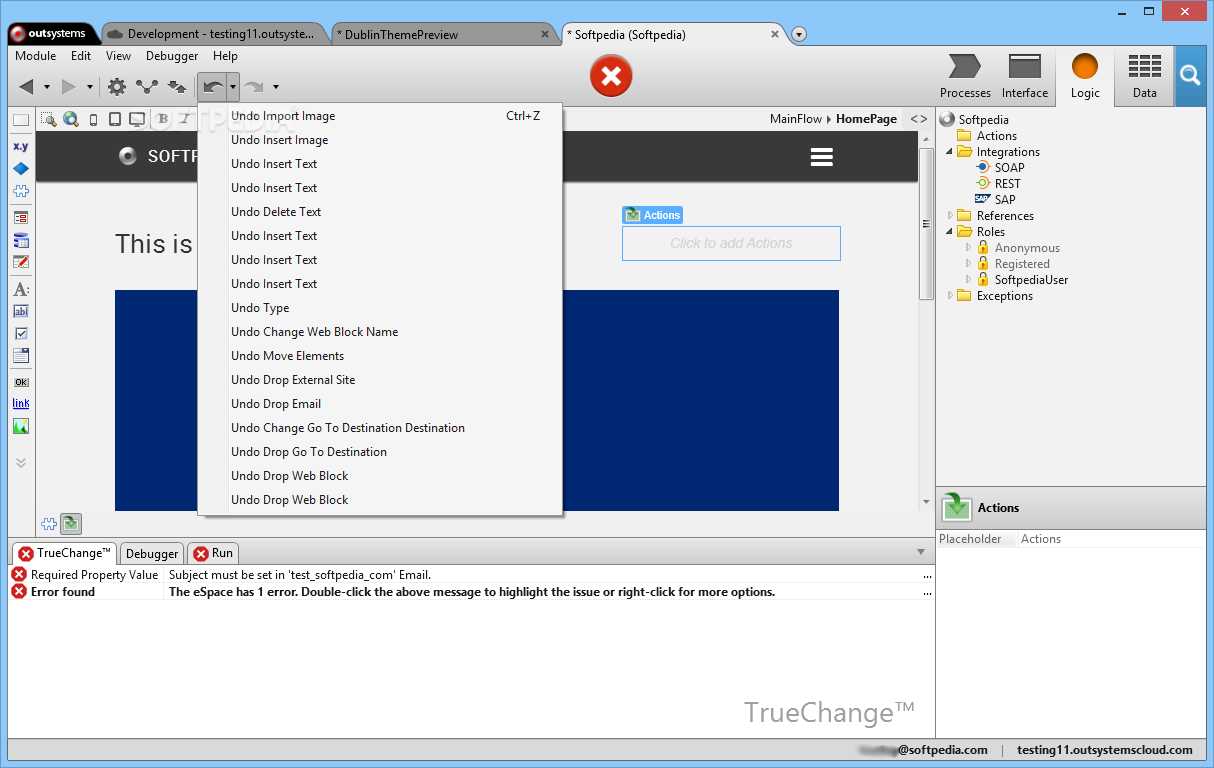This screenshot has width=1214, height=768.
Task: Expand the References folder
Action: (951, 216)
